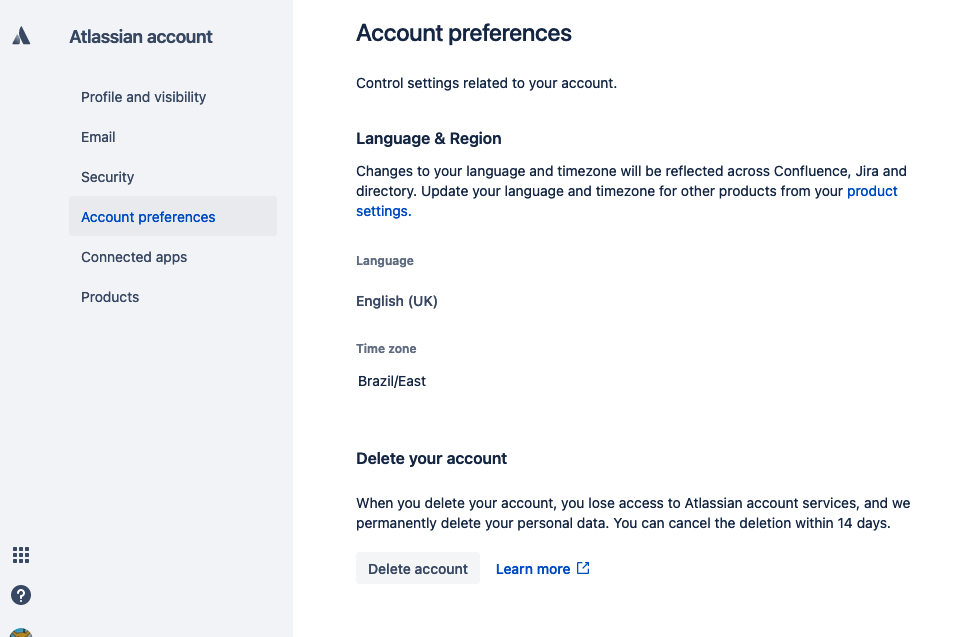The width and height of the screenshot is (970, 637).
Task: Open the help question mark icon
Action: coord(21,595)
